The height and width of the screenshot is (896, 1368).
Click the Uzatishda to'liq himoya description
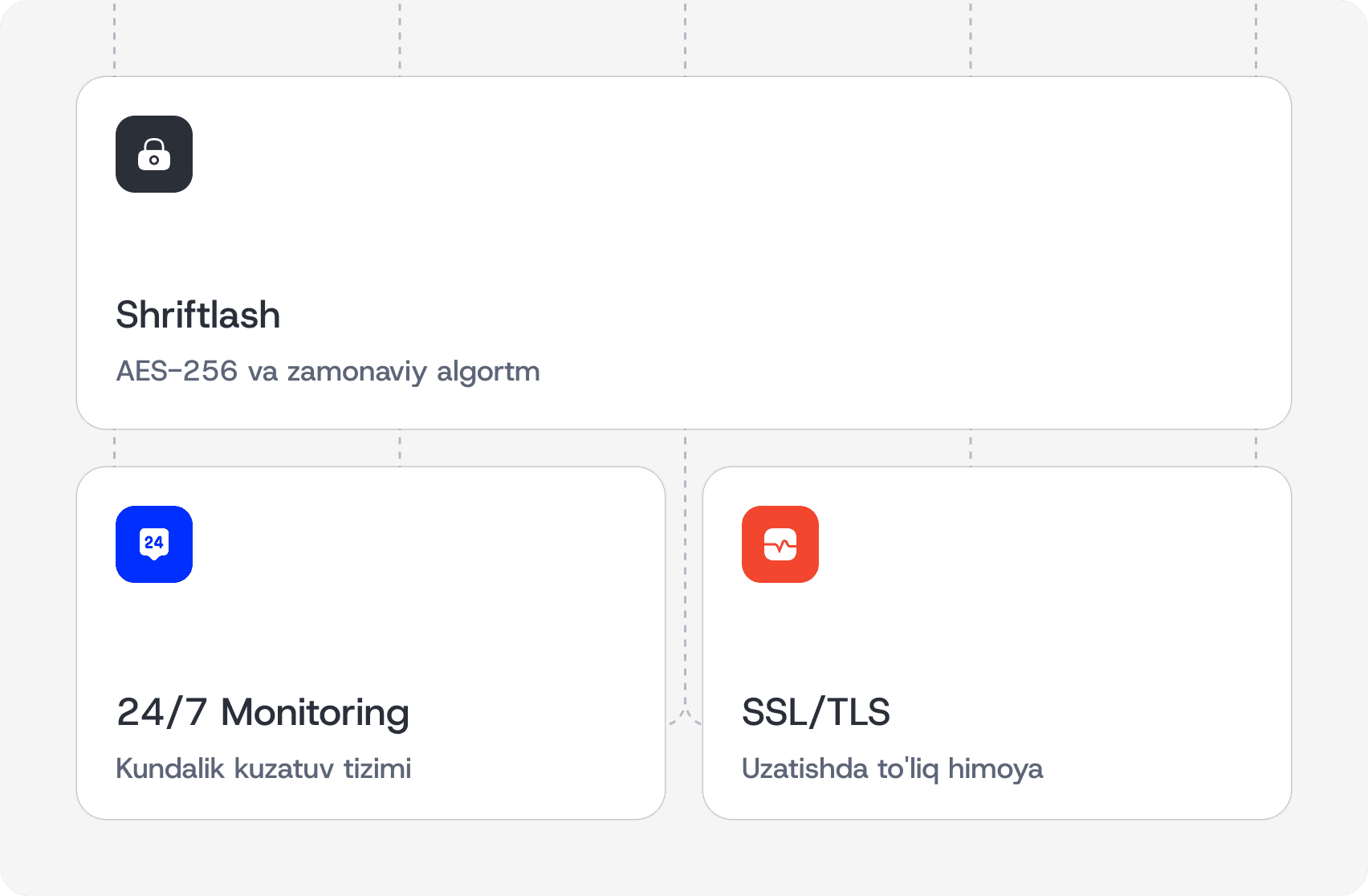click(893, 769)
